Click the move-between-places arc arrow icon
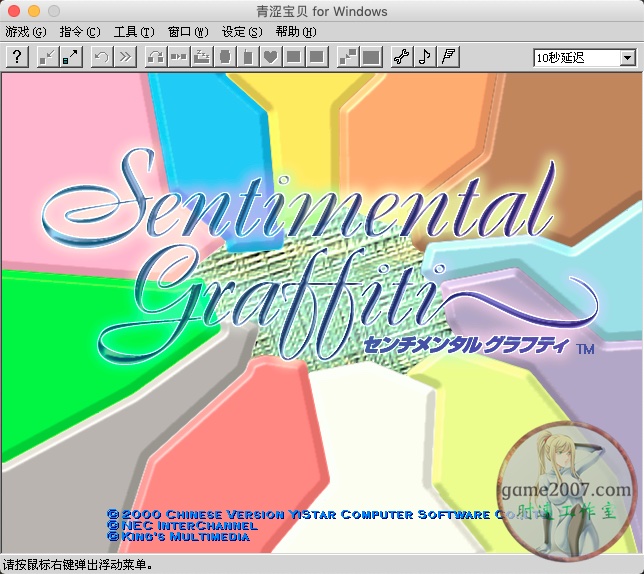This screenshot has width=644, height=574. tap(156, 57)
